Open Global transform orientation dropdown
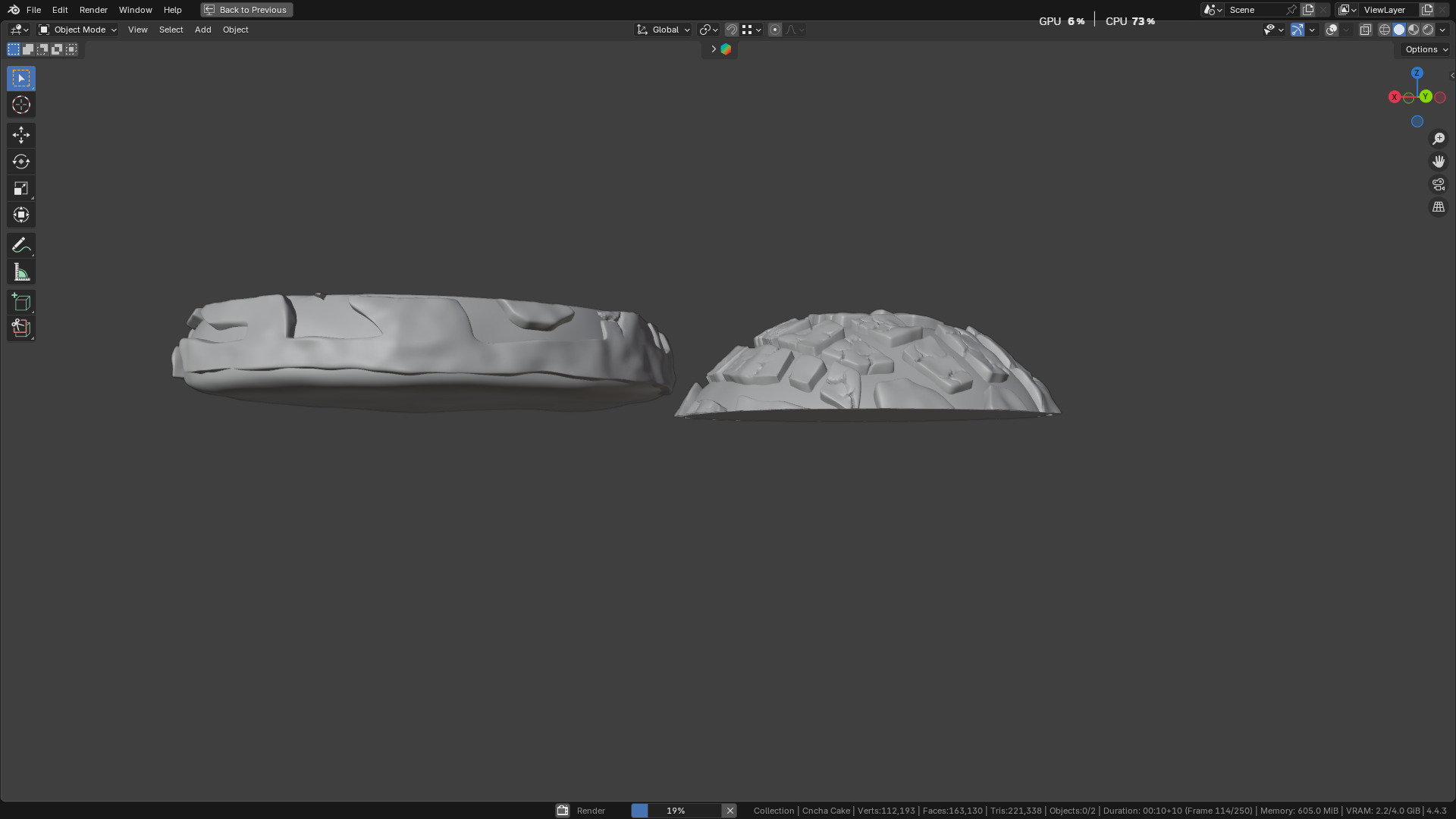 tap(664, 30)
